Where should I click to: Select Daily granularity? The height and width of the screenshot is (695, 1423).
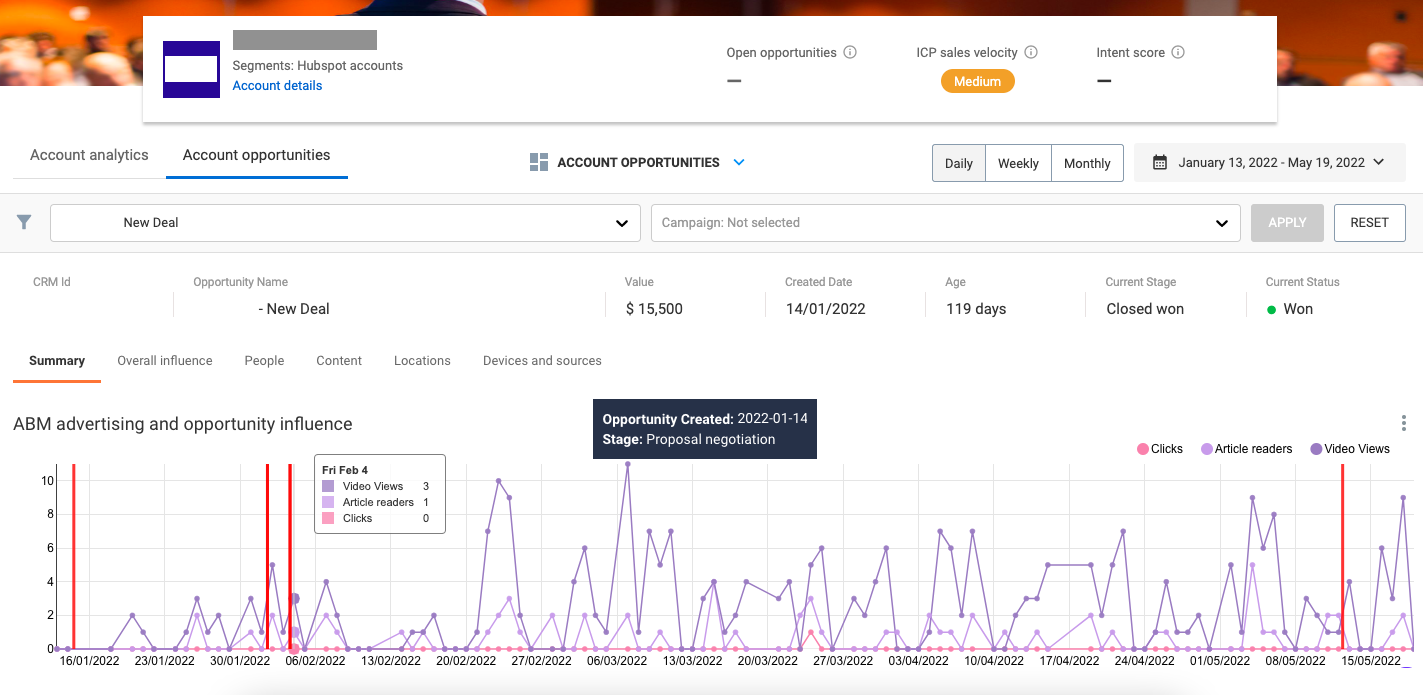click(x=959, y=163)
